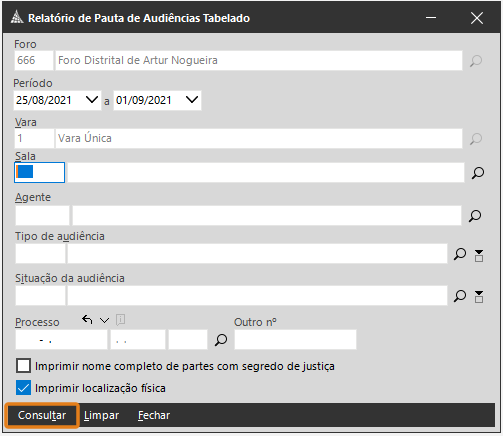This screenshot has height=436, width=503.
Task: Click the Vara code field showing 1
Action: (34, 138)
